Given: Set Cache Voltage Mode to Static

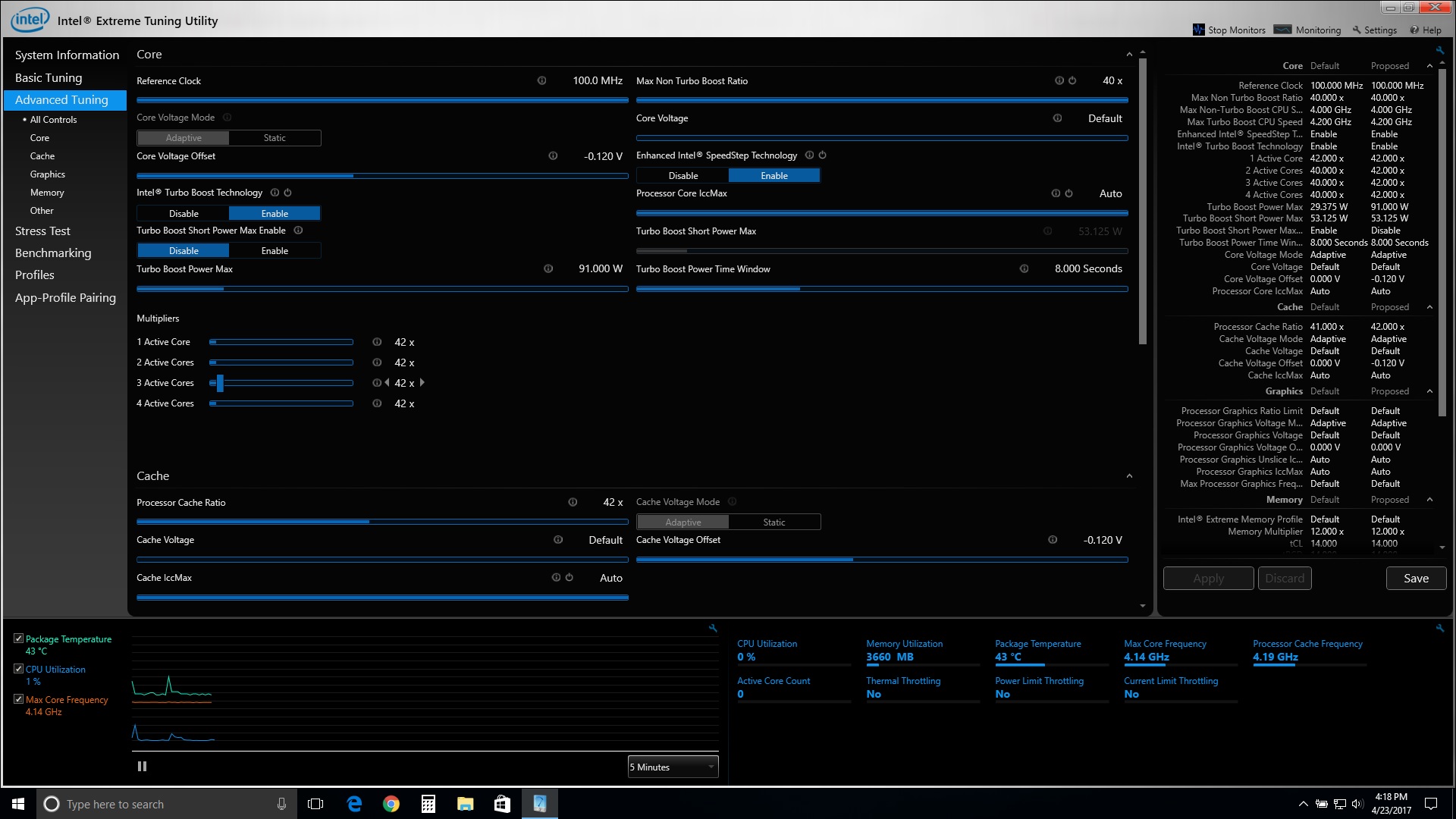Looking at the screenshot, I should [774, 522].
